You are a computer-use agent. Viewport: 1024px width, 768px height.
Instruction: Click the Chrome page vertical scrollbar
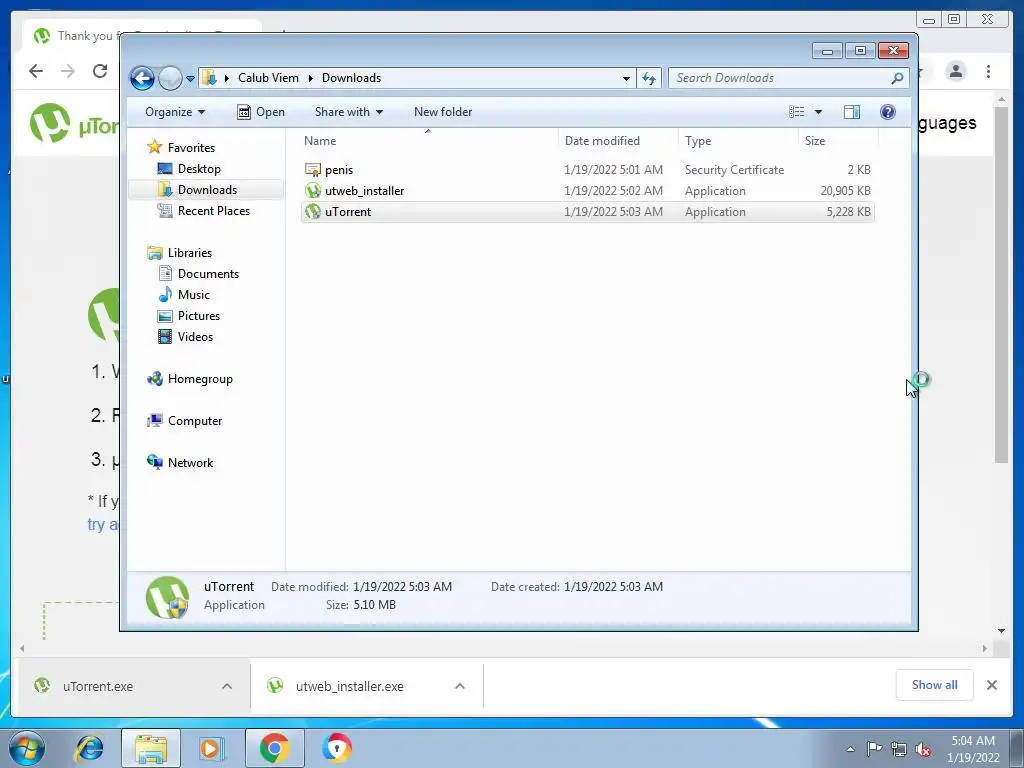click(1002, 284)
